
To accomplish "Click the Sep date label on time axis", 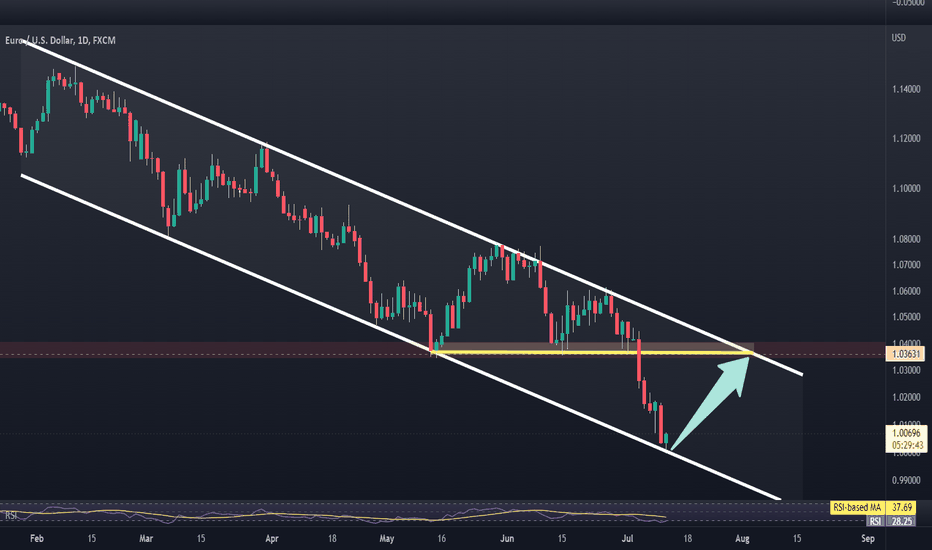I will (868, 539).
